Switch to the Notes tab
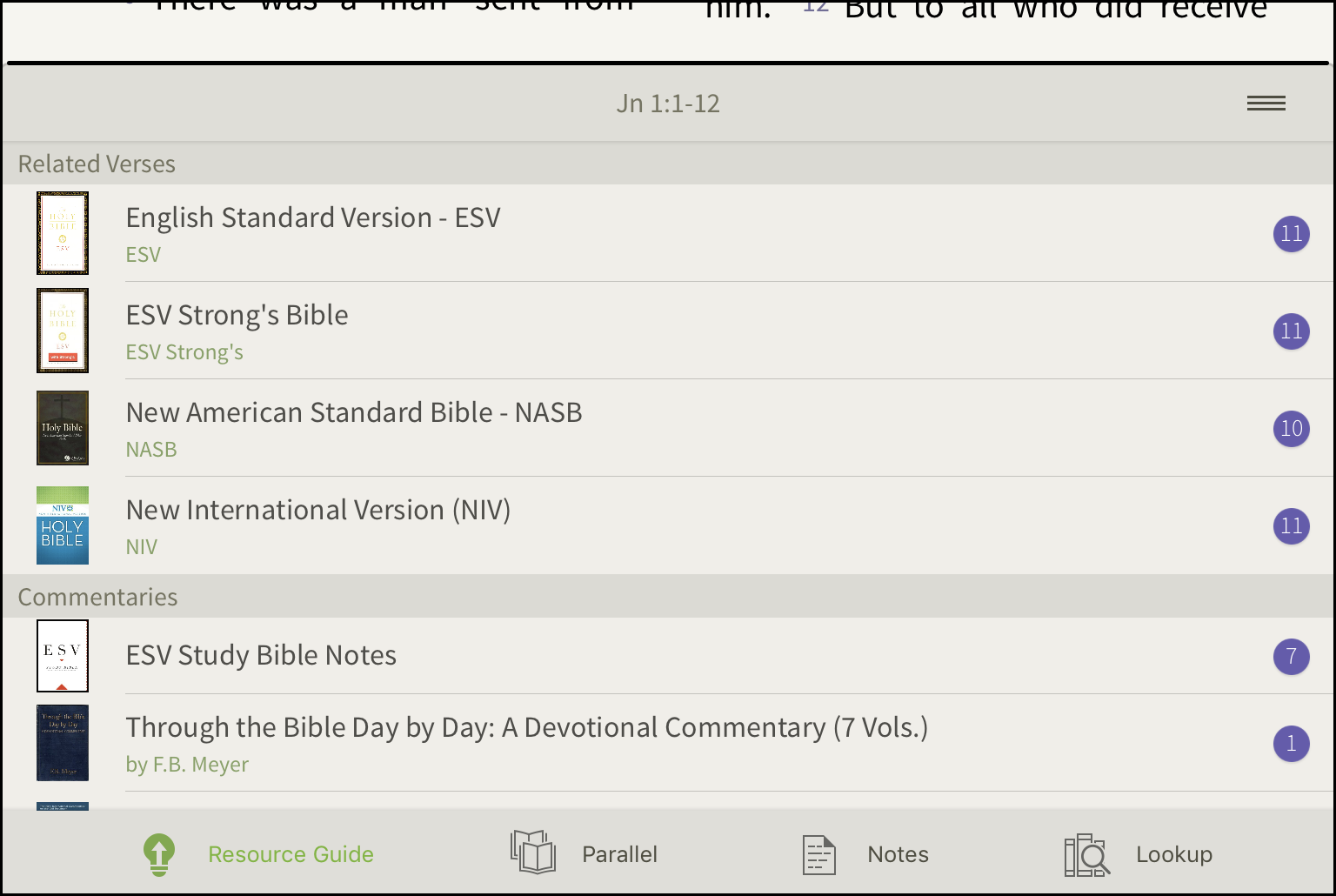This screenshot has height=896, width=1336. click(x=898, y=854)
